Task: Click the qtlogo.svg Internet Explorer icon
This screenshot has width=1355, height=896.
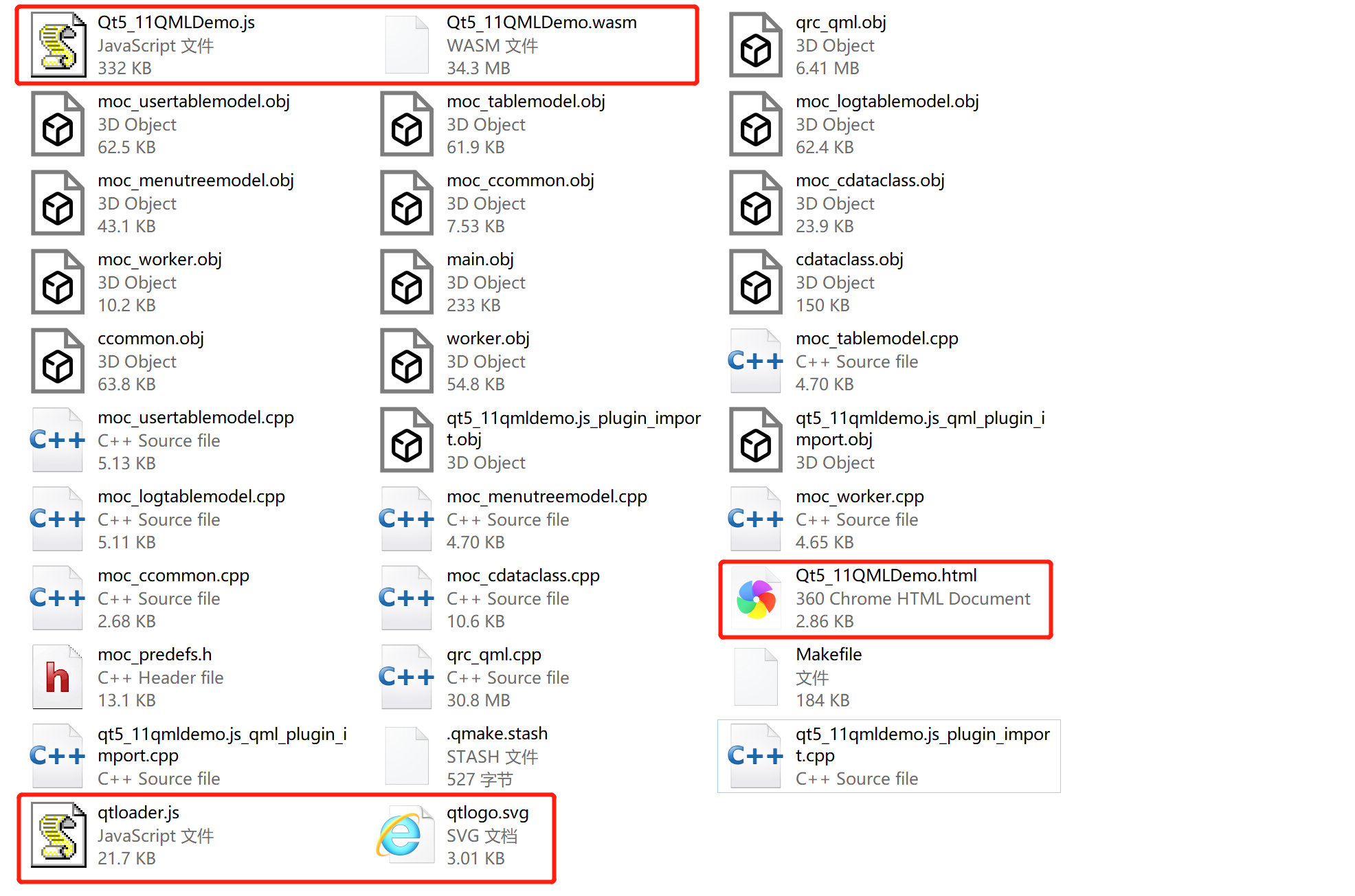Action: 405,836
